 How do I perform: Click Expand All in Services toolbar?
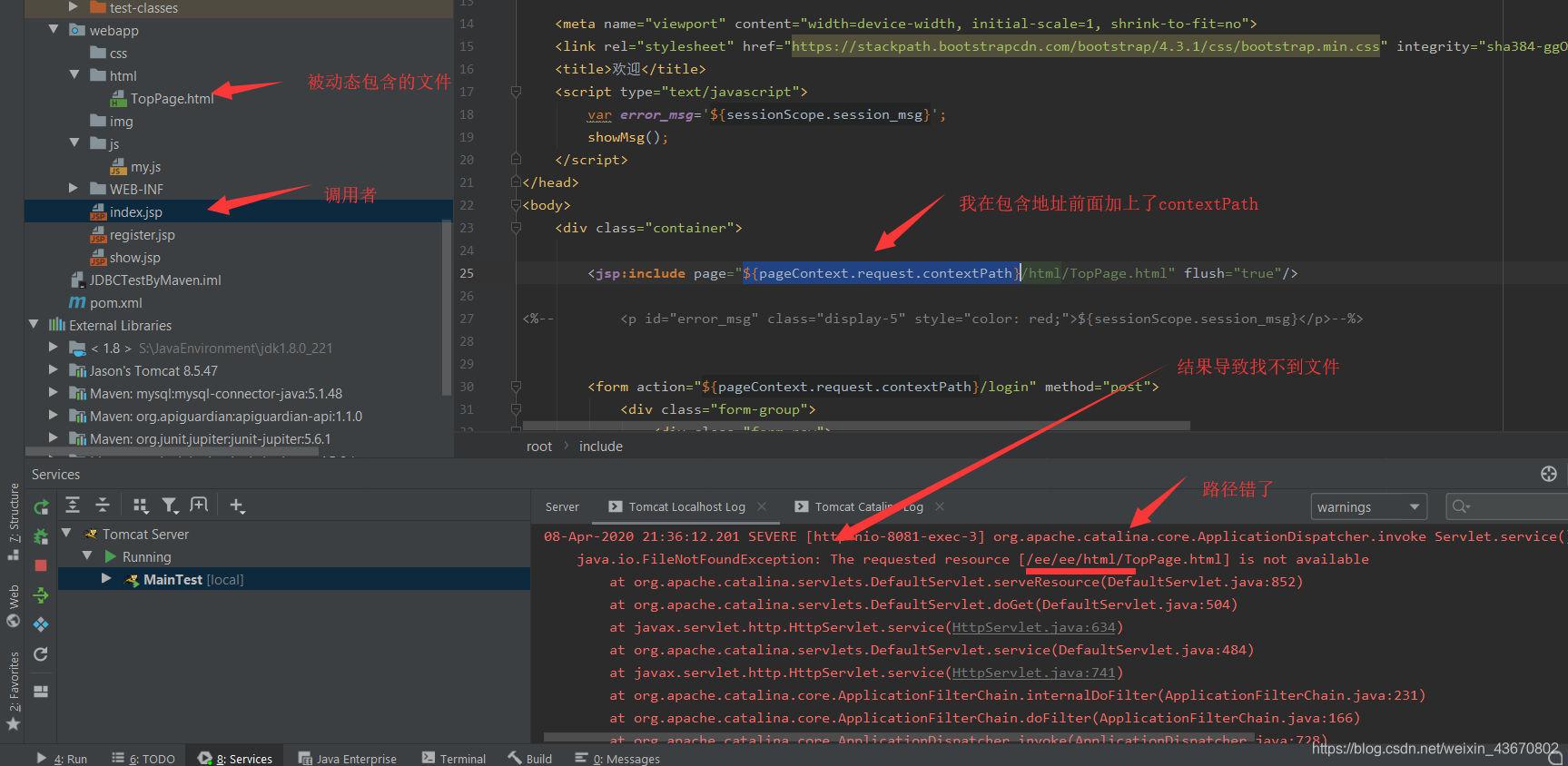click(73, 506)
